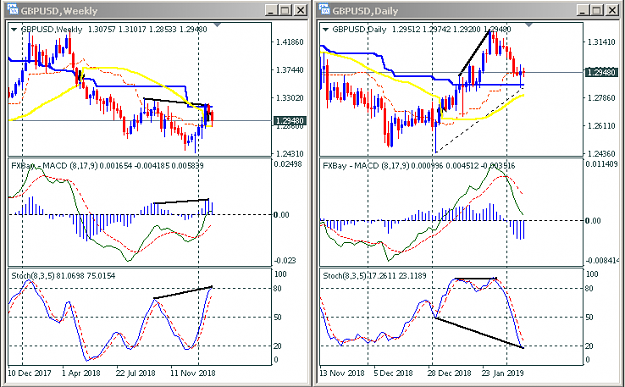Select the dashed black trendline on Daily price chart
This screenshot has width=625, height=387.
coord(480,120)
